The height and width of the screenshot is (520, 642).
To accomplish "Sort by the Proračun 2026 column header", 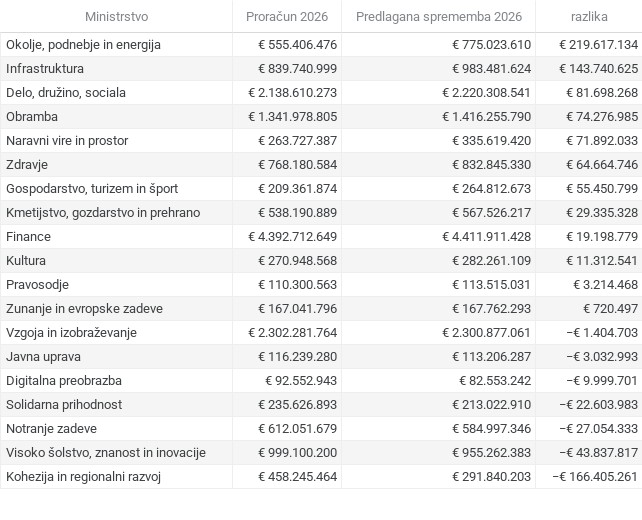I will coord(286,17).
